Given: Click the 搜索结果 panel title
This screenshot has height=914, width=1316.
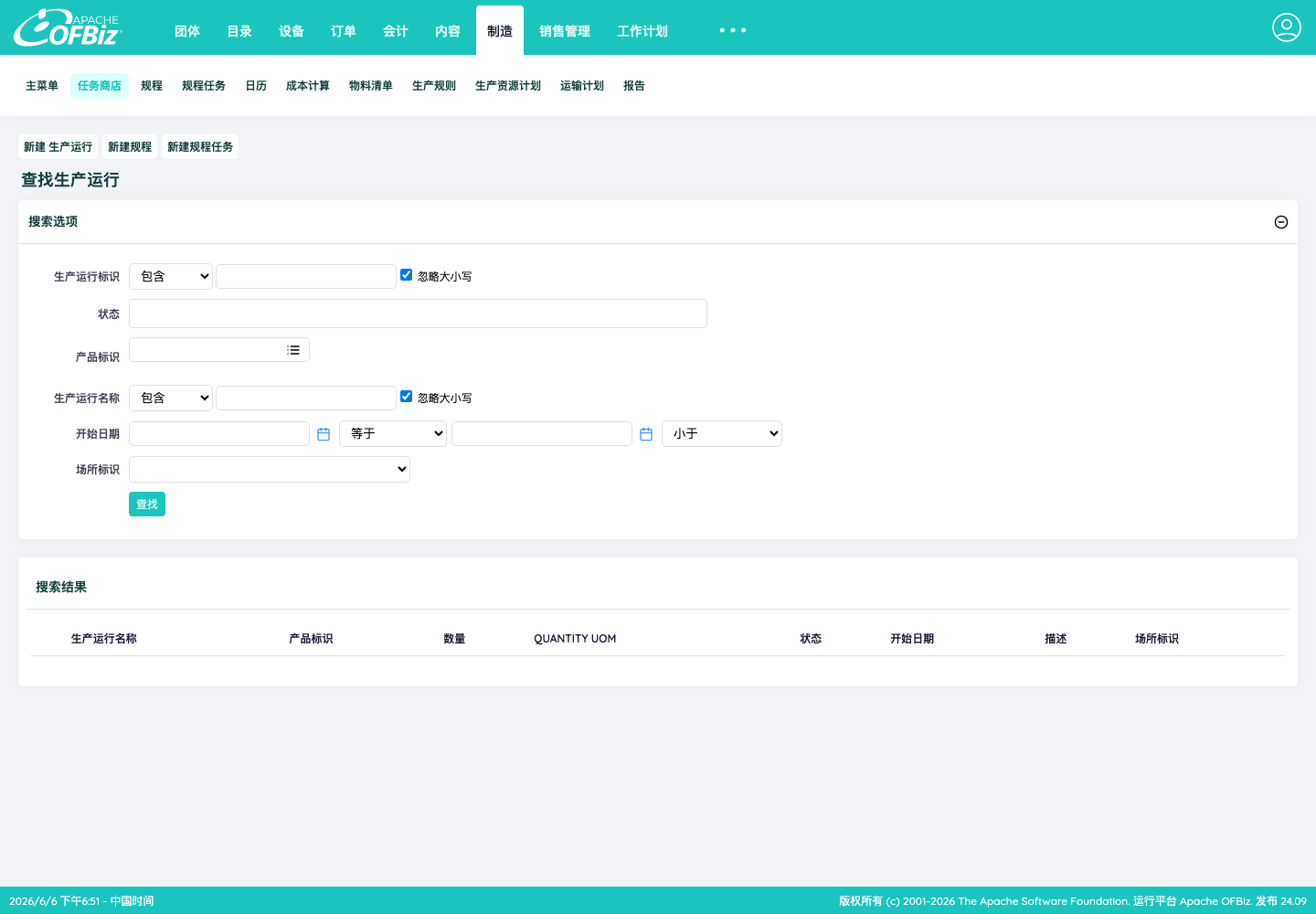Looking at the screenshot, I should [x=61, y=588].
